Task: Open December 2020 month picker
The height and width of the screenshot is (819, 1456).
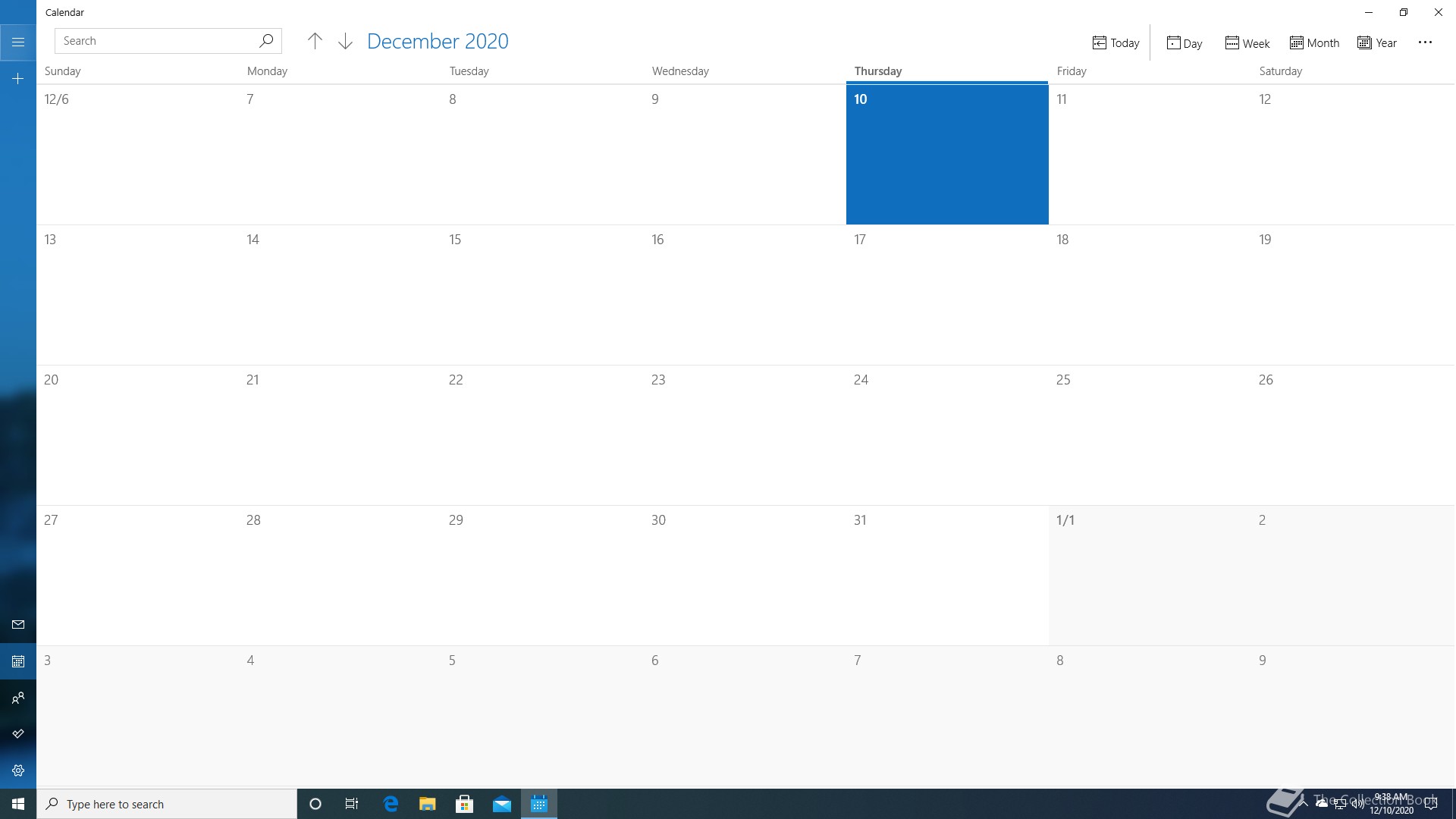Action: pyautogui.click(x=438, y=41)
